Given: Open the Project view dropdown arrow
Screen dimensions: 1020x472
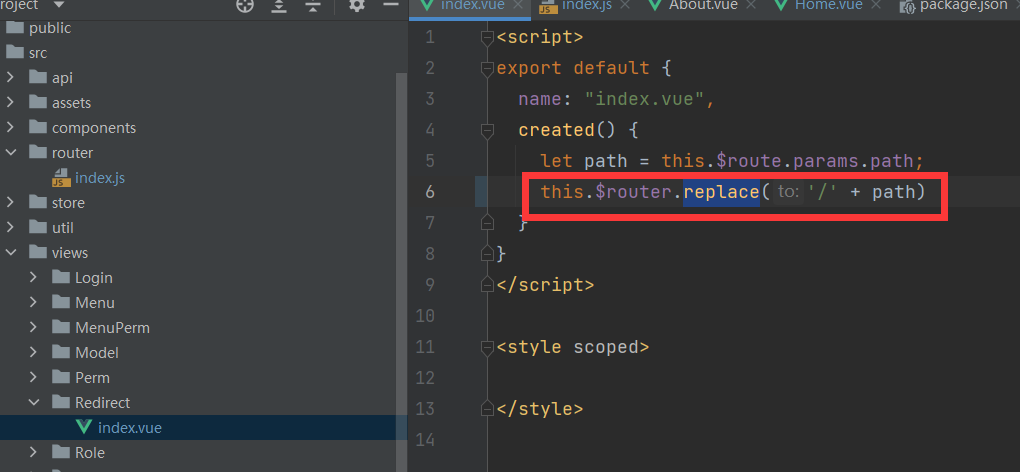Looking at the screenshot, I should pyautogui.click(x=59, y=5).
